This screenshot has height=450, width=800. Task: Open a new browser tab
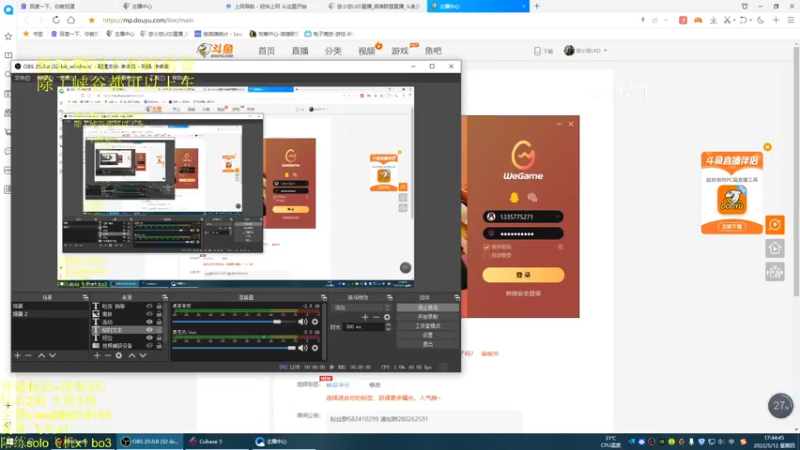click(x=537, y=6)
